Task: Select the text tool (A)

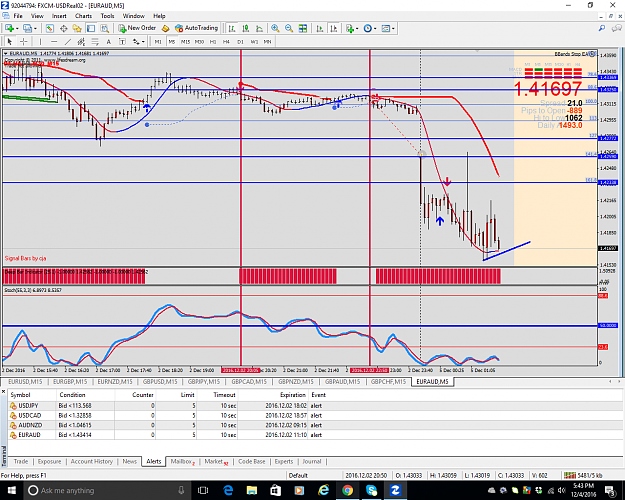Action: pos(108,41)
